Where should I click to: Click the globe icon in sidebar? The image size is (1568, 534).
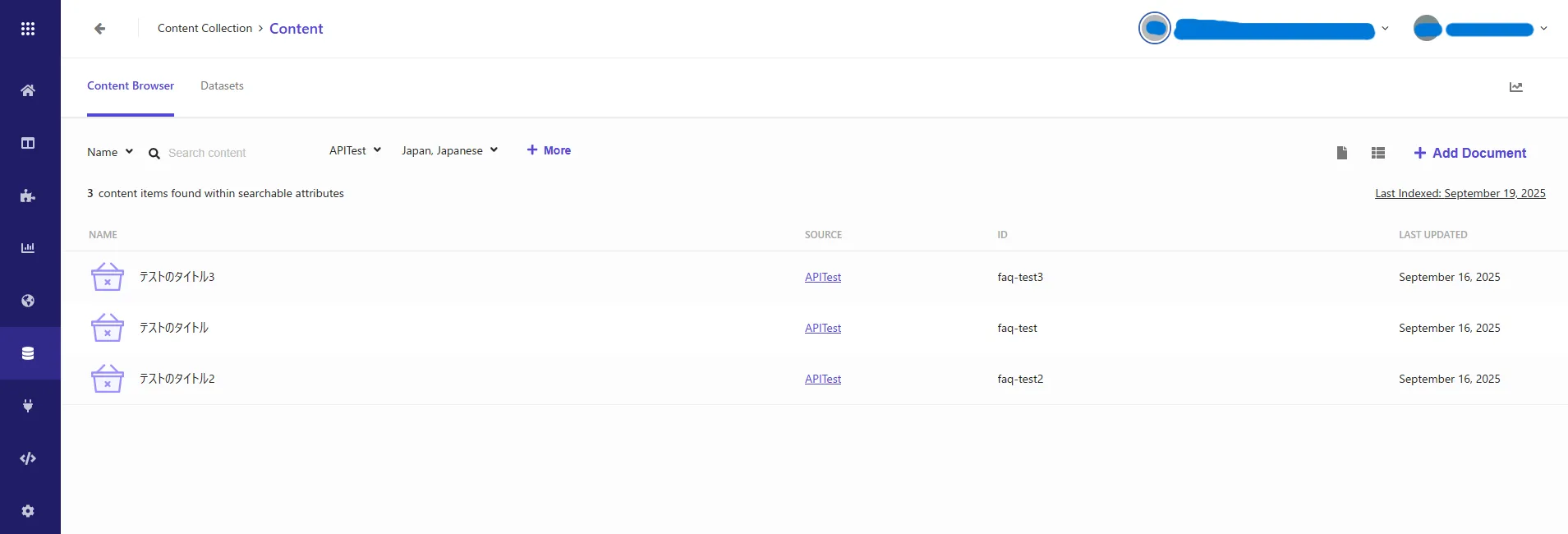click(x=28, y=301)
